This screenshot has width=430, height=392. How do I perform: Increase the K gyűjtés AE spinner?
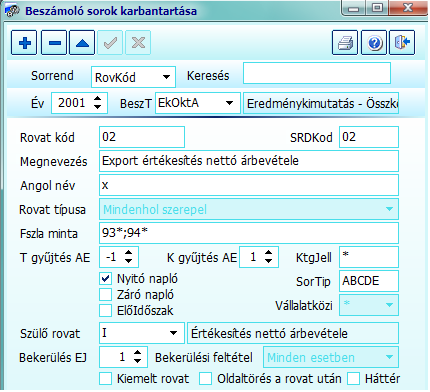(269, 253)
